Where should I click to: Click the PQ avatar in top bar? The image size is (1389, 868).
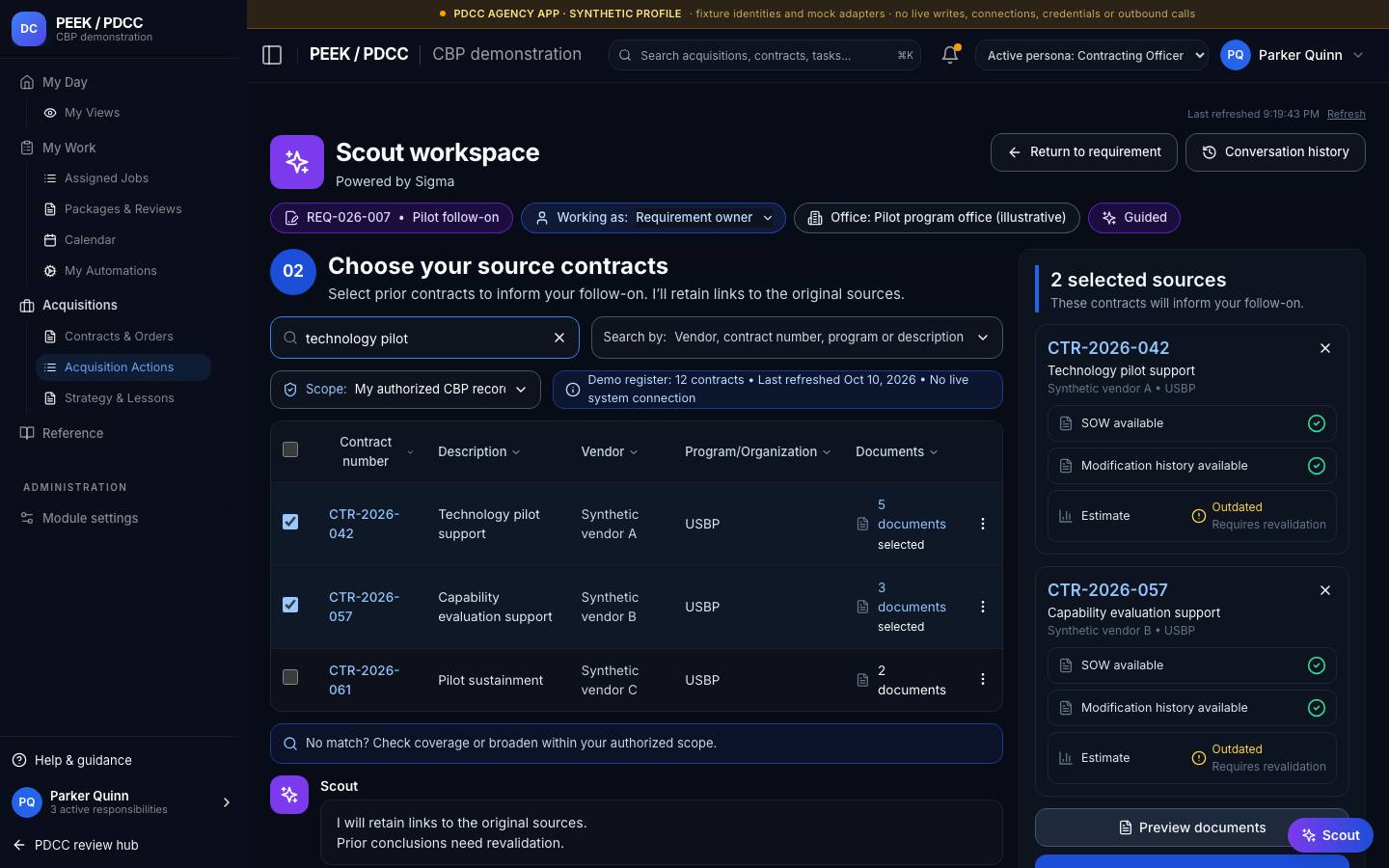(x=1236, y=55)
